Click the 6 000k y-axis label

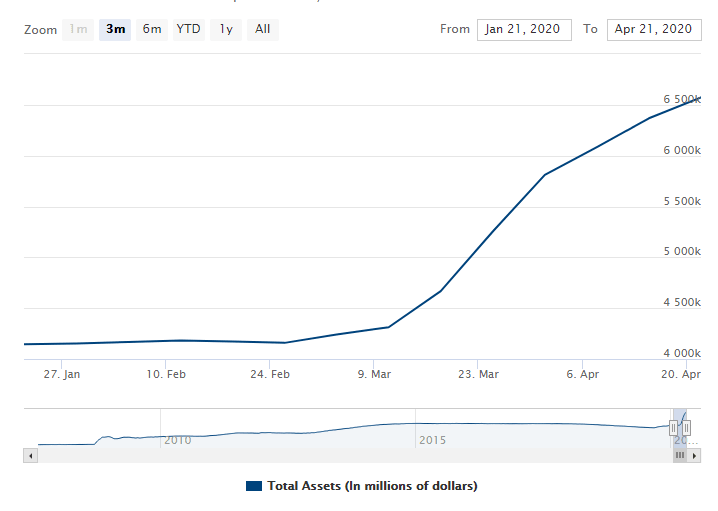coord(682,150)
